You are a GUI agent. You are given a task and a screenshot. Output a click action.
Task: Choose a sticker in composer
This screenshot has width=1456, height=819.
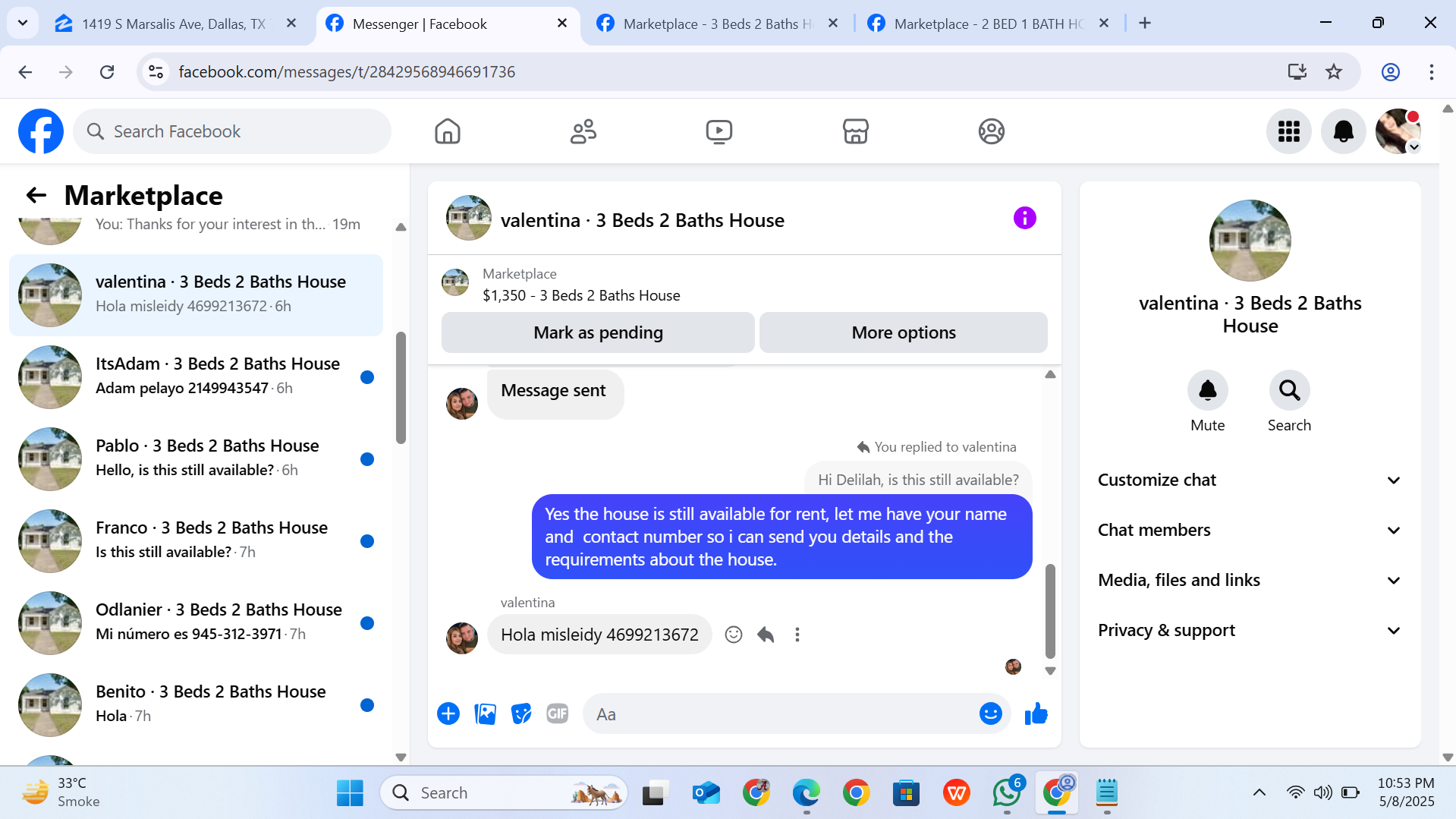tap(521, 713)
